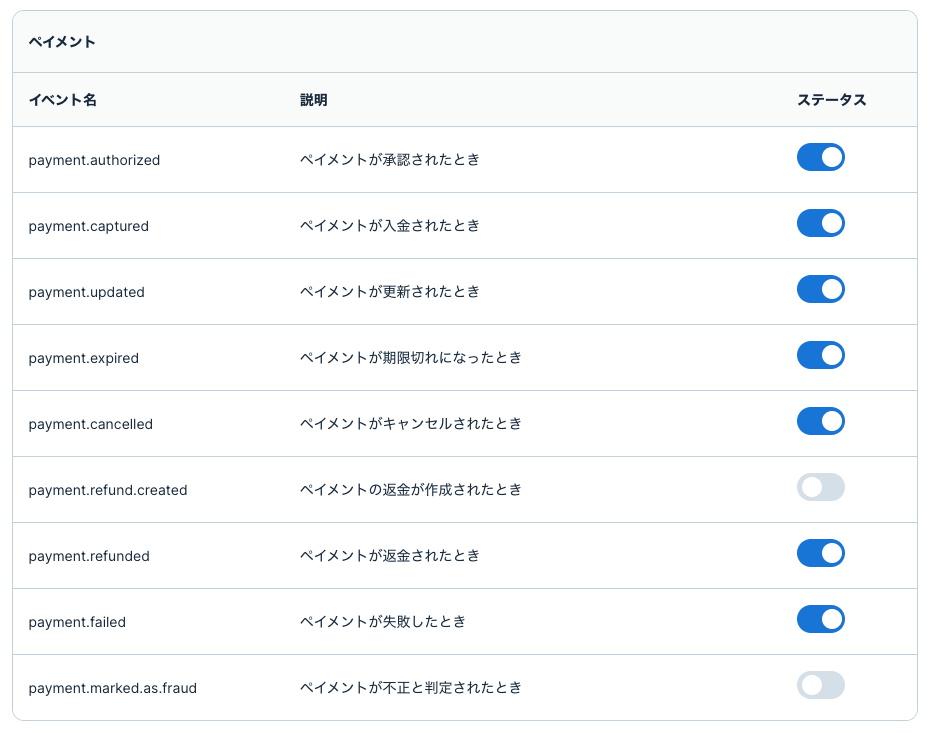
Task: Select the payment.authorized event name
Action: (94, 160)
